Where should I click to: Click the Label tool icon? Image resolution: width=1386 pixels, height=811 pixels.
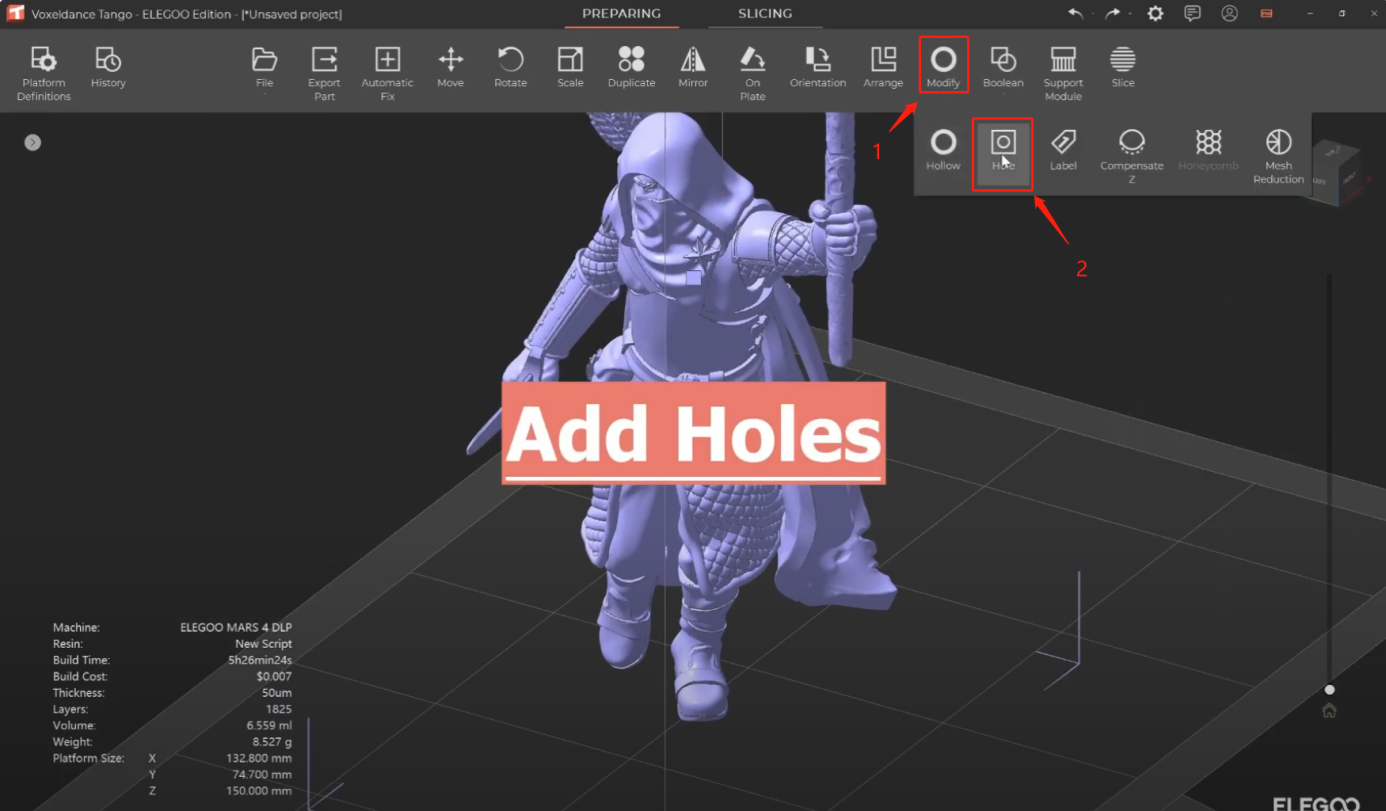click(1063, 152)
